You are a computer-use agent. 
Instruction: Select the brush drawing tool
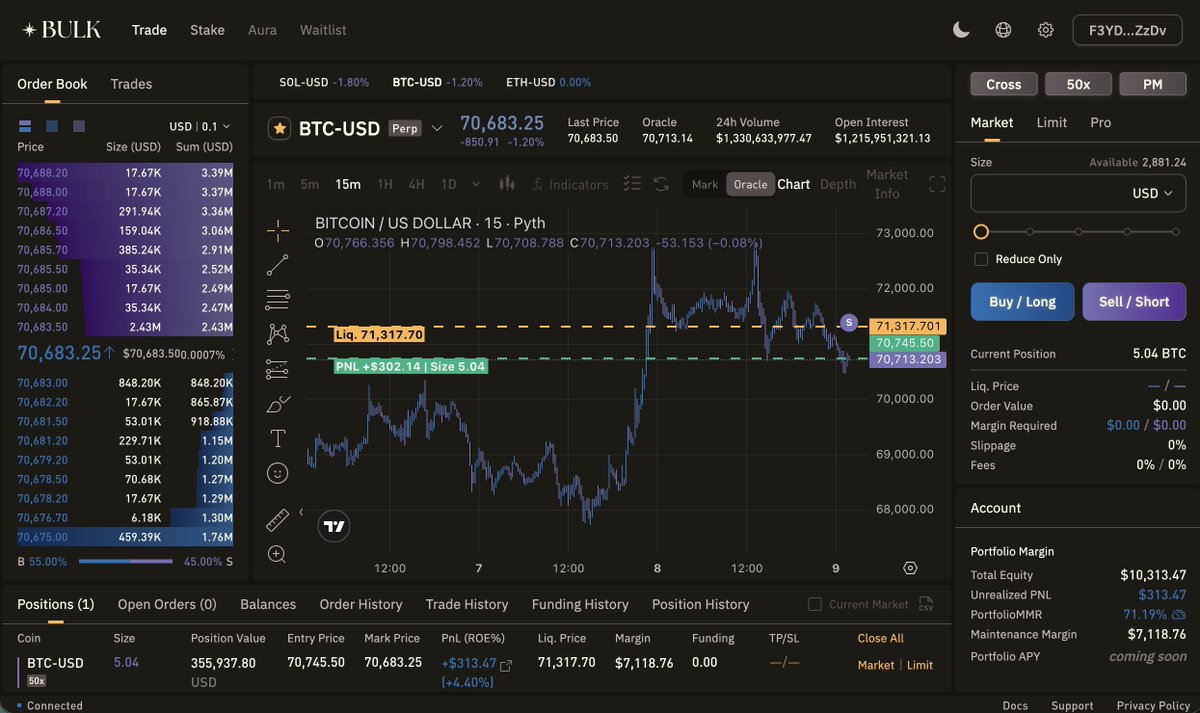[278, 404]
